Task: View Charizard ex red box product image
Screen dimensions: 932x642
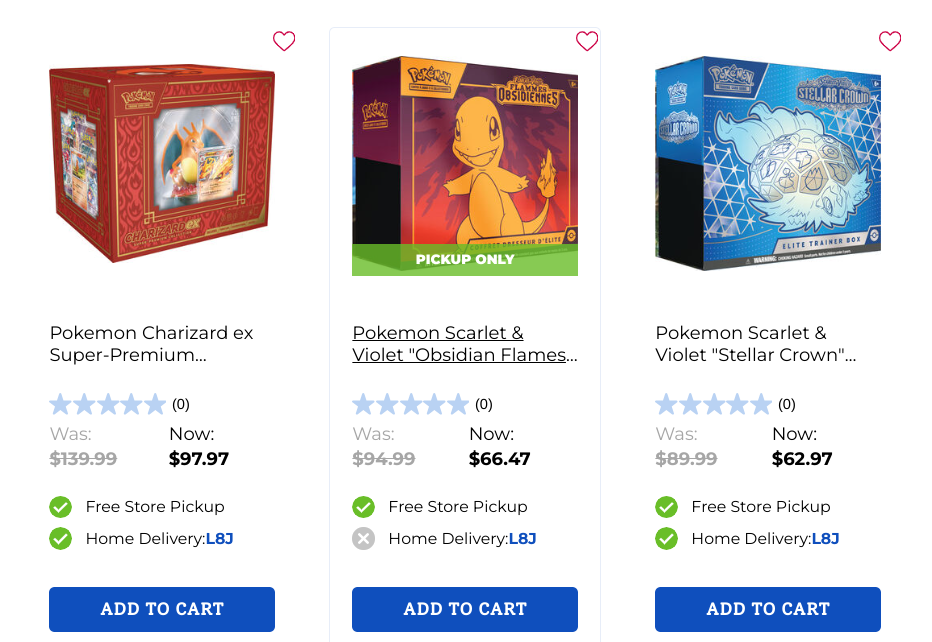Action: (x=162, y=163)
